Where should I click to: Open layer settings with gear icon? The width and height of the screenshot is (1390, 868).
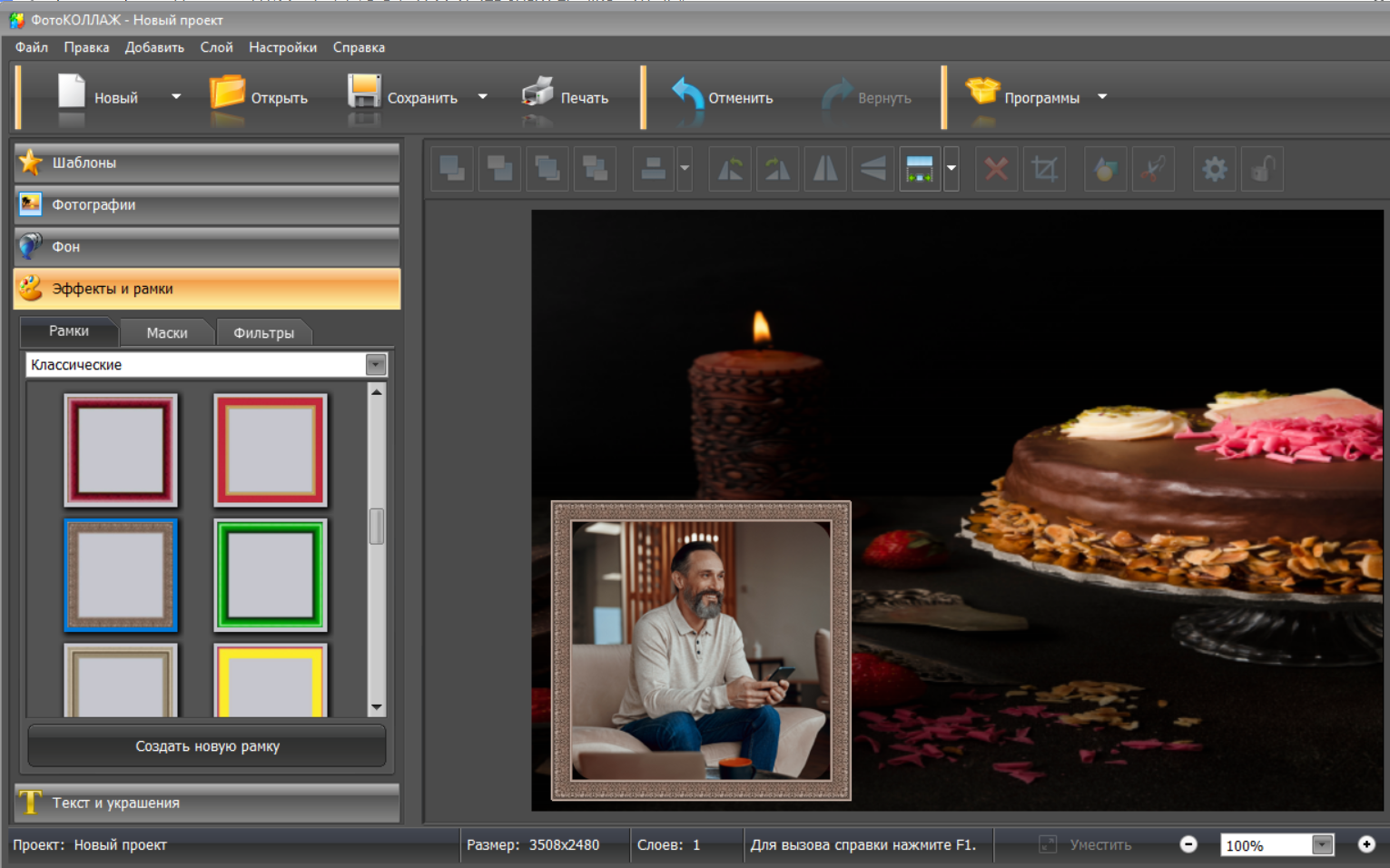[x=1214, y=170]
